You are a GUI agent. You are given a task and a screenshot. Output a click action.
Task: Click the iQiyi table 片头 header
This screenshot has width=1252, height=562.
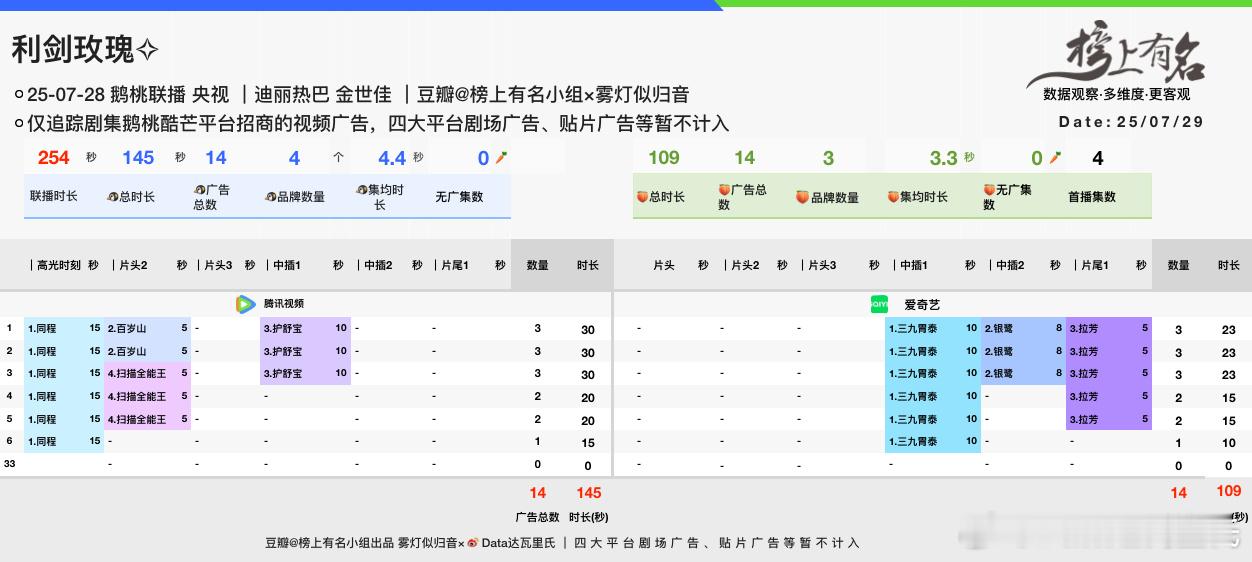tap(664, 265)
